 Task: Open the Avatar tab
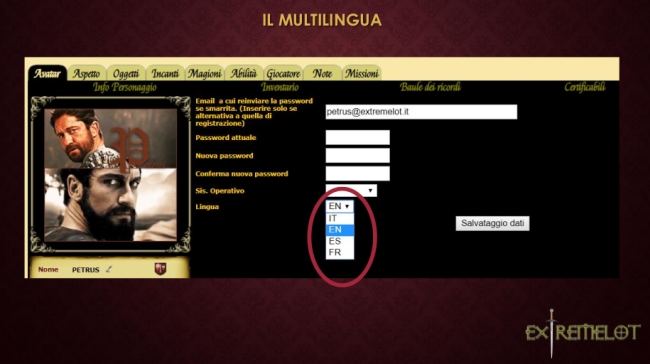47,73
